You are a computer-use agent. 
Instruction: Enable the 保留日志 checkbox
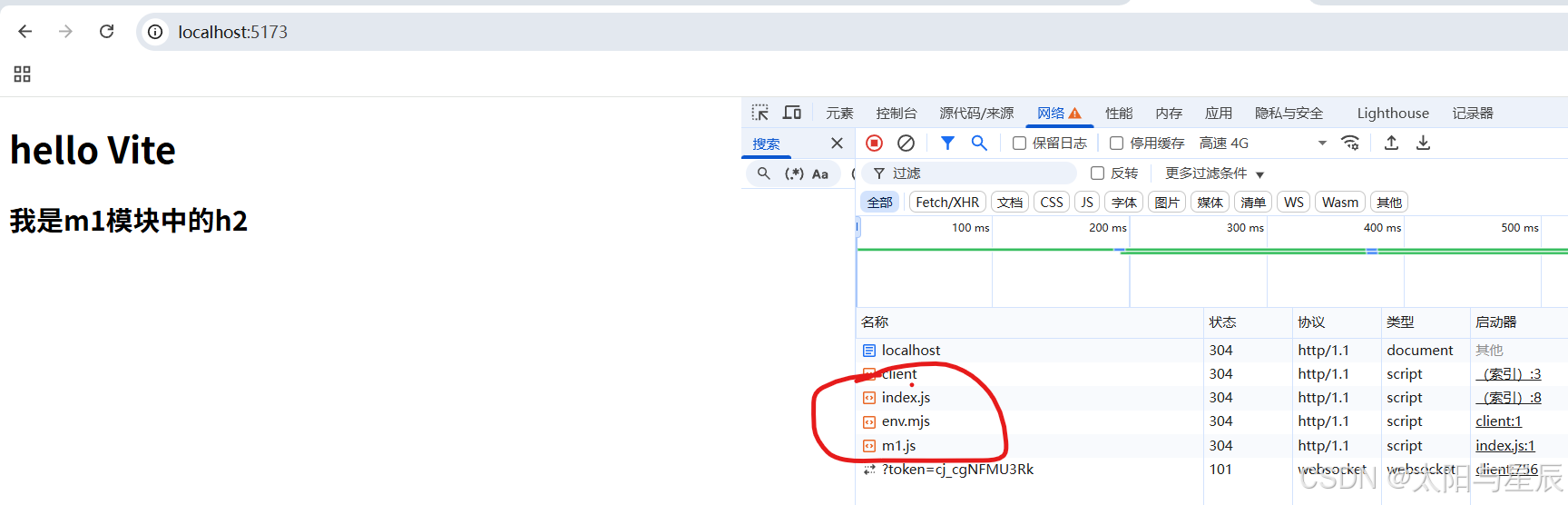1020,144
